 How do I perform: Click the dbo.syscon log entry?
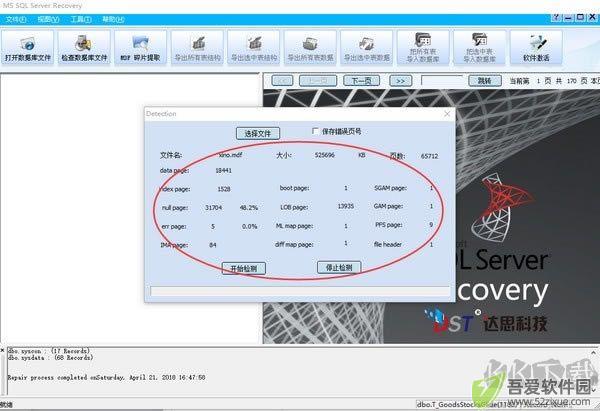pos(49,351)
